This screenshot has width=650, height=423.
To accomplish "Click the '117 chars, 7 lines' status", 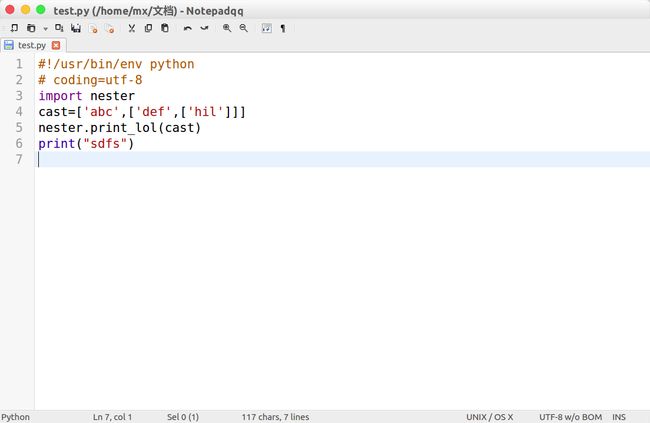I will (x=275, y=417).
